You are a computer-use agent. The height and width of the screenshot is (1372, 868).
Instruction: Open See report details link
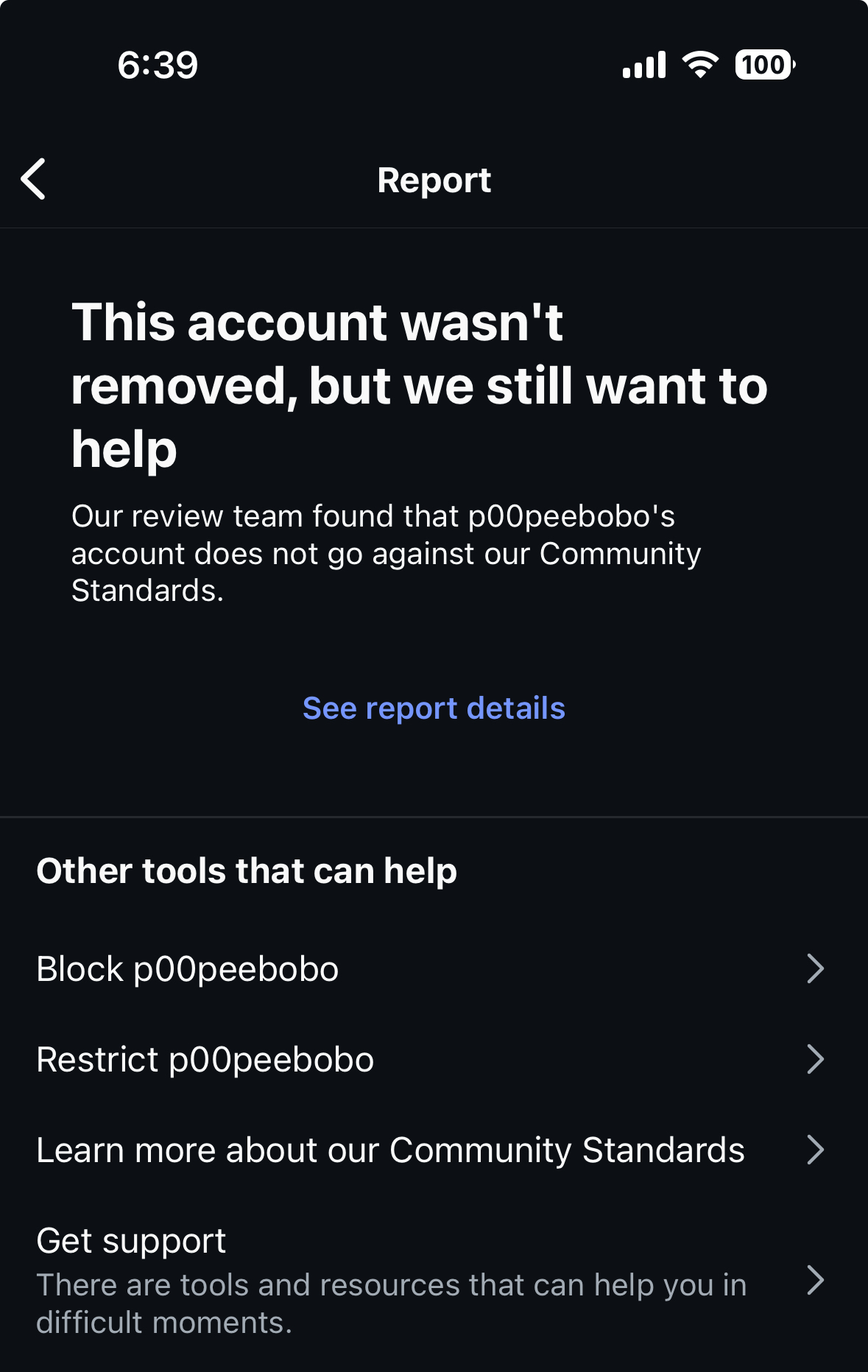point(434,708)
